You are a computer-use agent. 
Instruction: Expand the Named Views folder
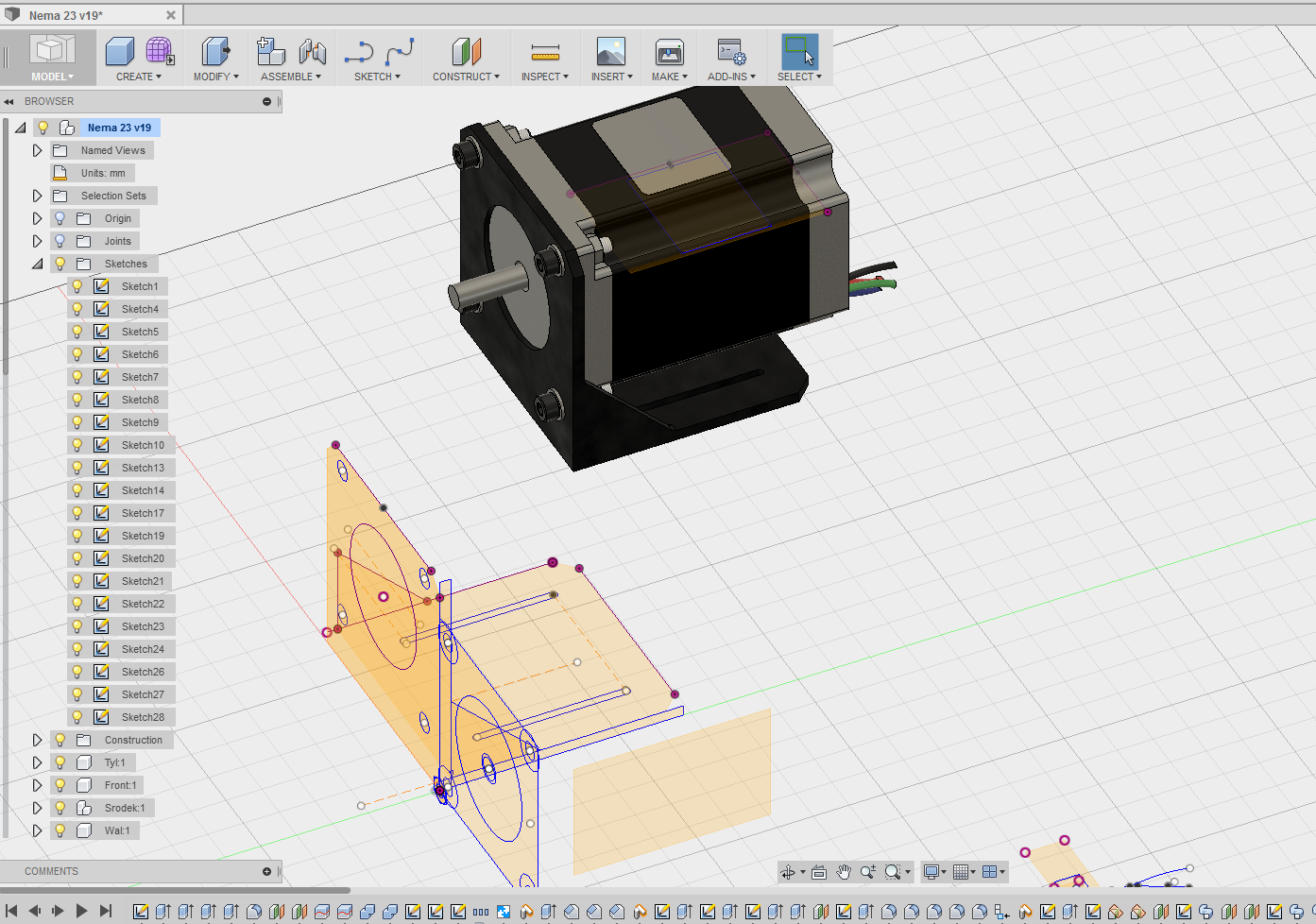coord(37,150)
